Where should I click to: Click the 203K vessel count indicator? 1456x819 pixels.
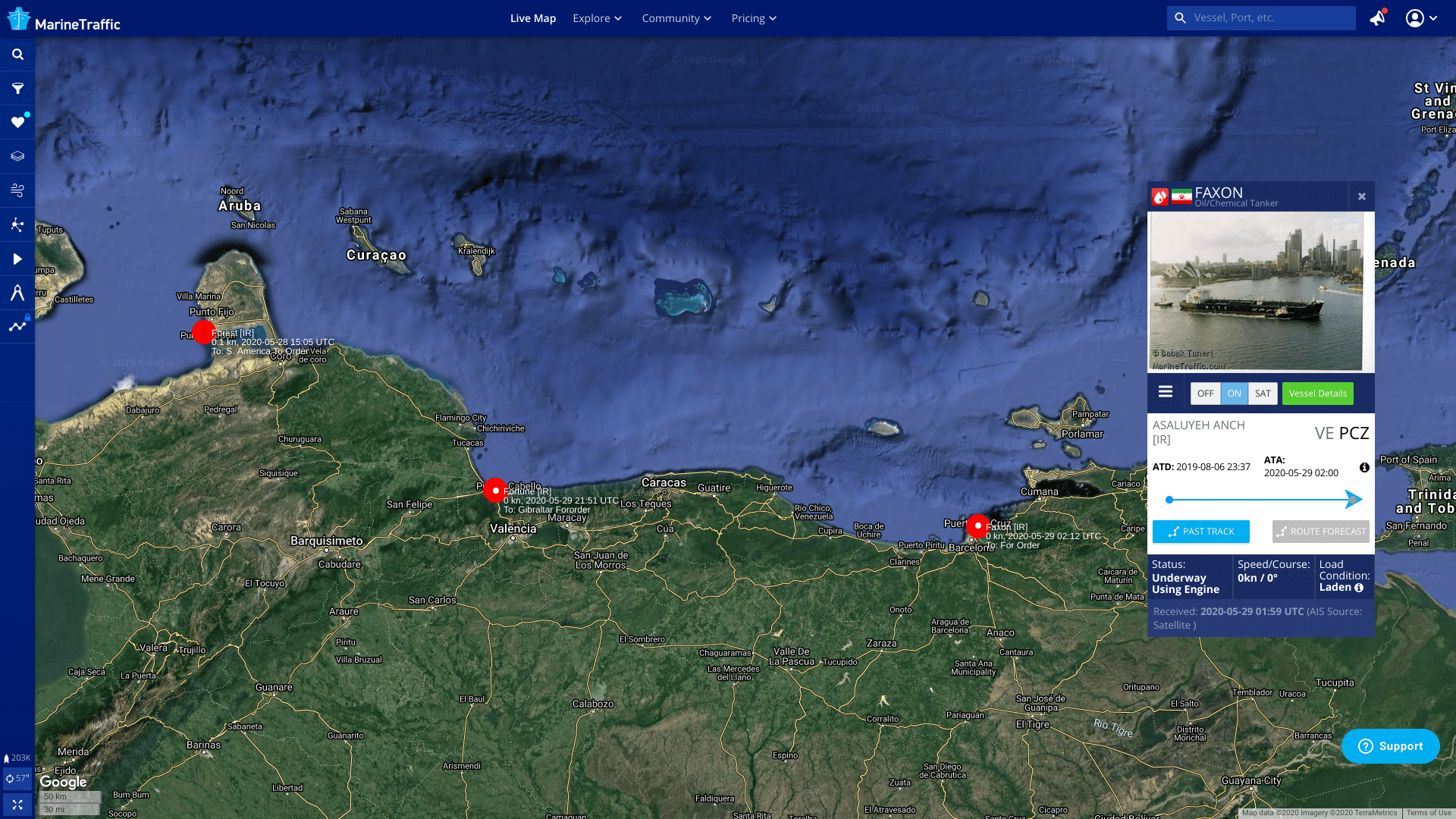(17, 758)
